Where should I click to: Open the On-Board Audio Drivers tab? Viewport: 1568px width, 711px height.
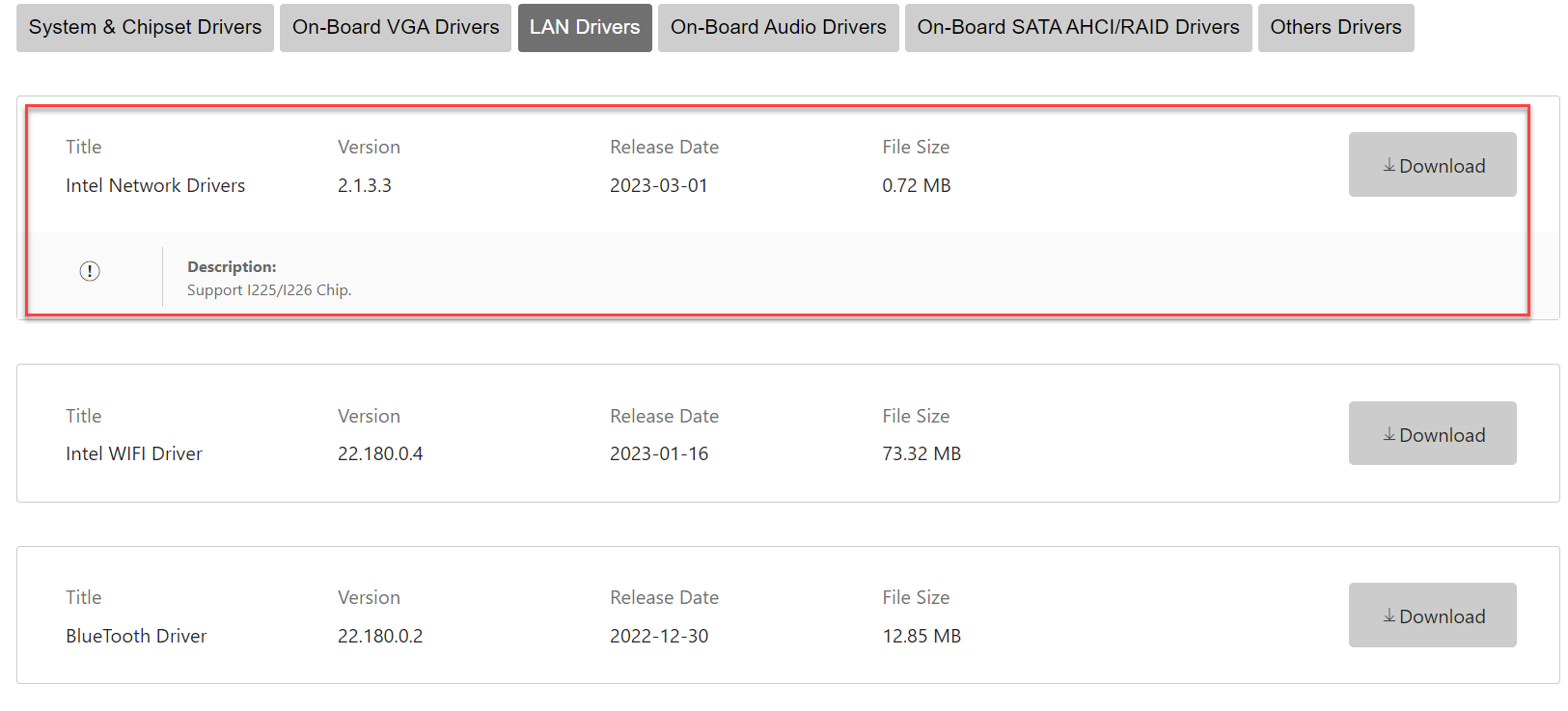[778, 27]
